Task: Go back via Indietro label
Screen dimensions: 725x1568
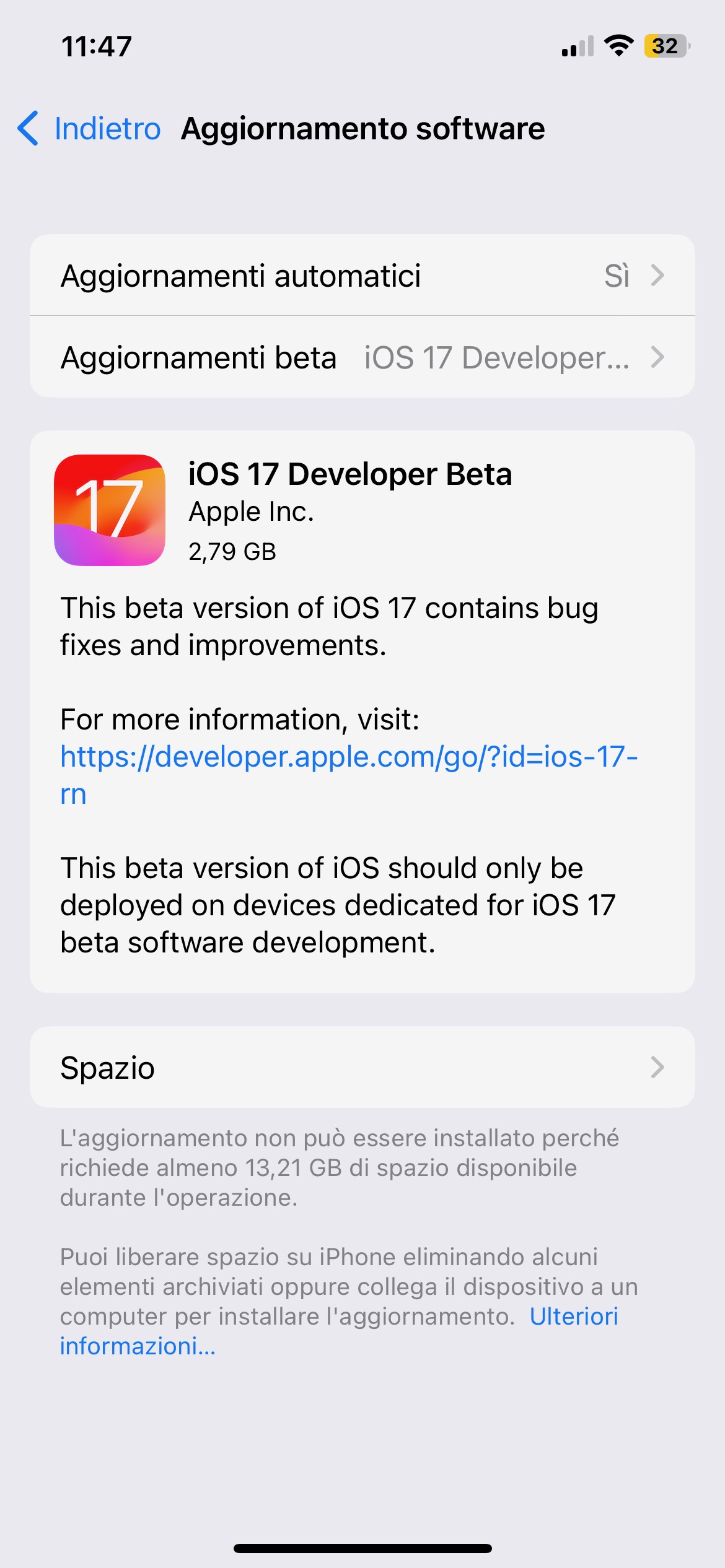Action: (x=108, y=129)
